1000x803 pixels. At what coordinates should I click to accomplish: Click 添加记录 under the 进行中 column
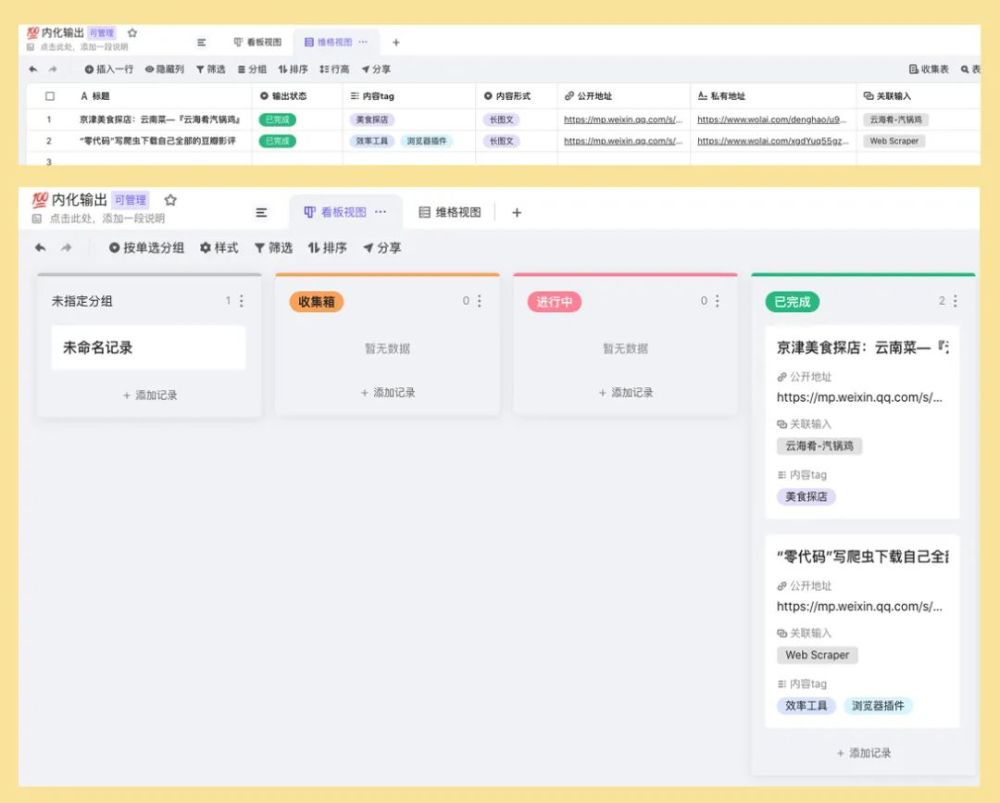click(626, 392)
